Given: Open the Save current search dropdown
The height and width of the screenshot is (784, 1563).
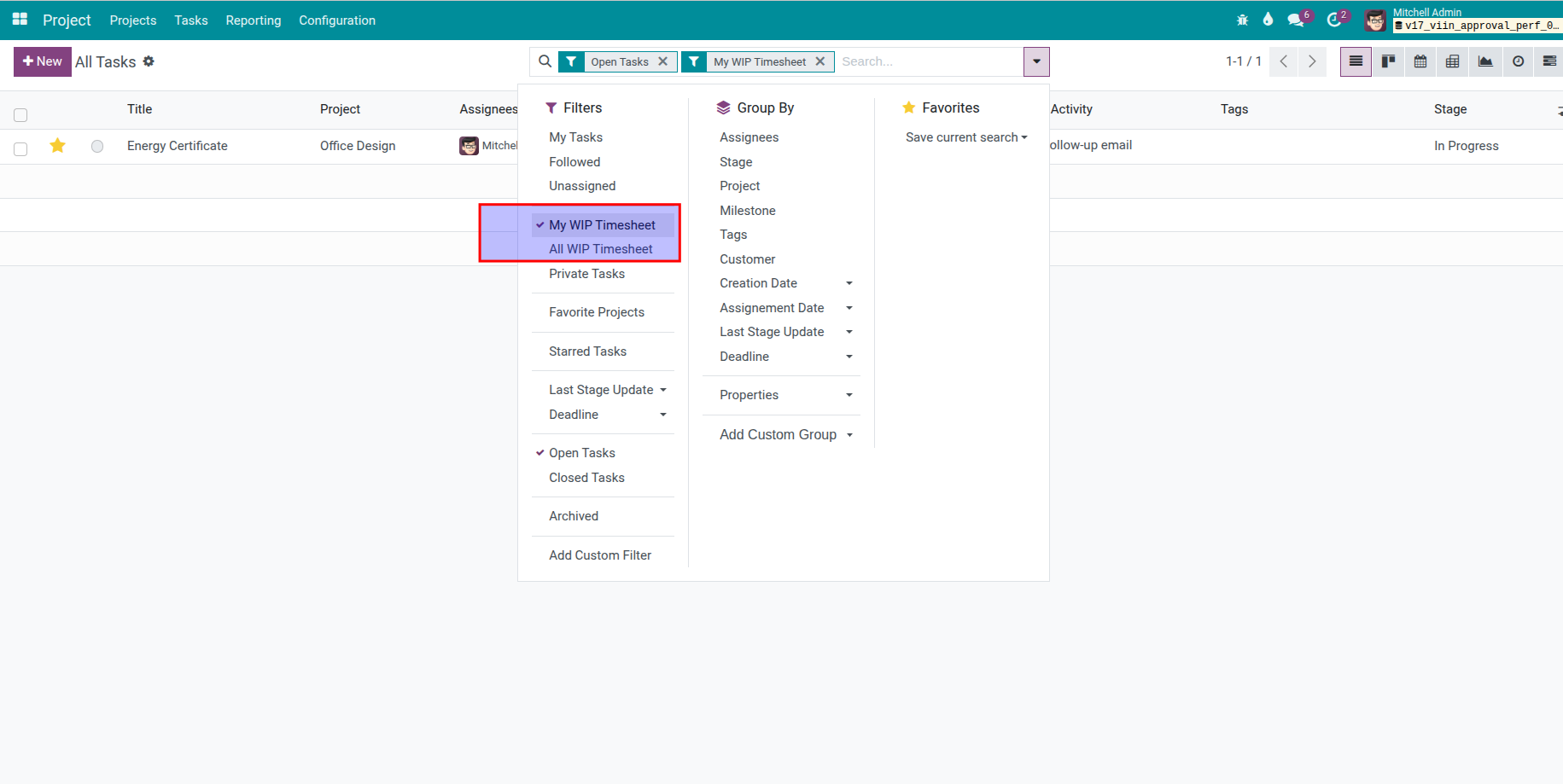Looking at the screenshot, I should click(x=965, y=136).
